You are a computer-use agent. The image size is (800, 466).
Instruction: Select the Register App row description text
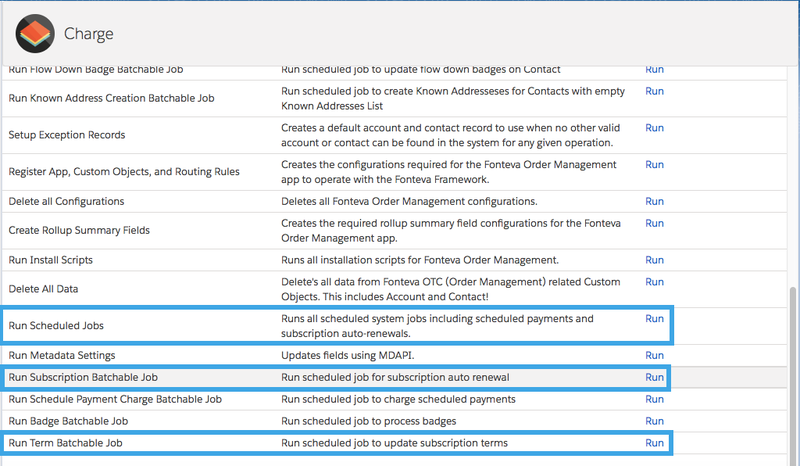click(448, 171)
